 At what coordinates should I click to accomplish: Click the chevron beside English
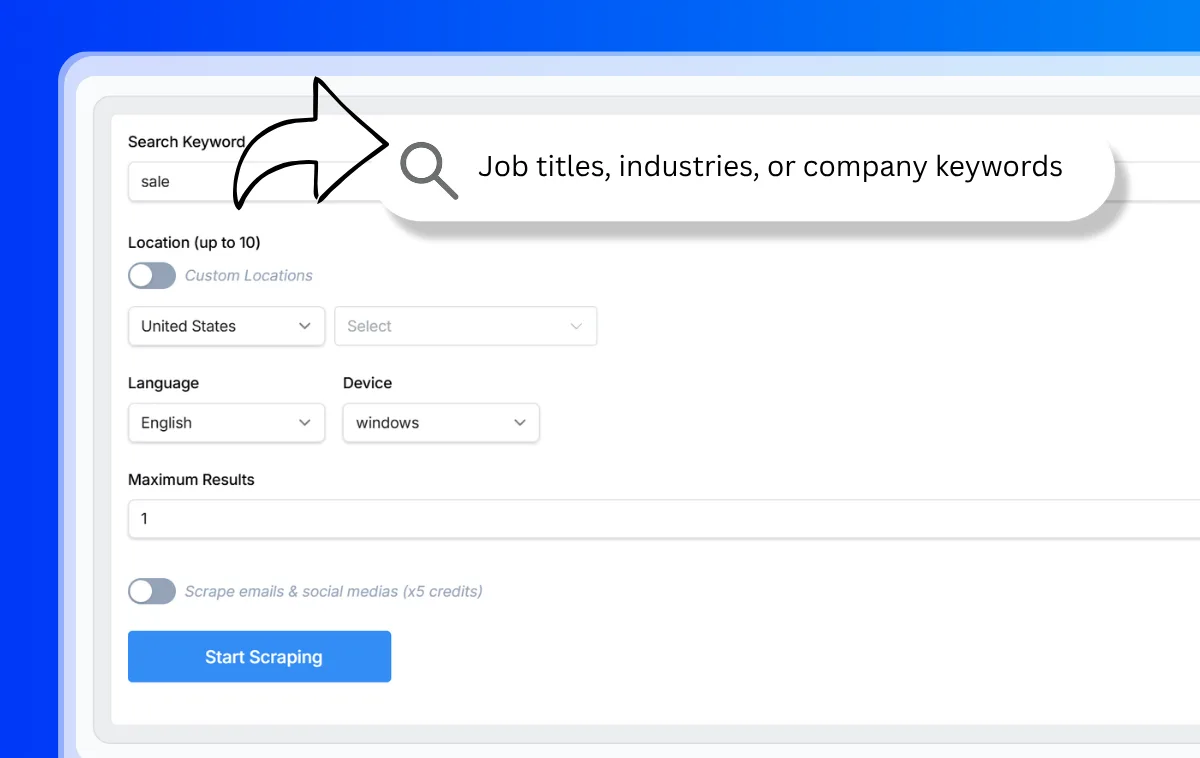[305, 423]
